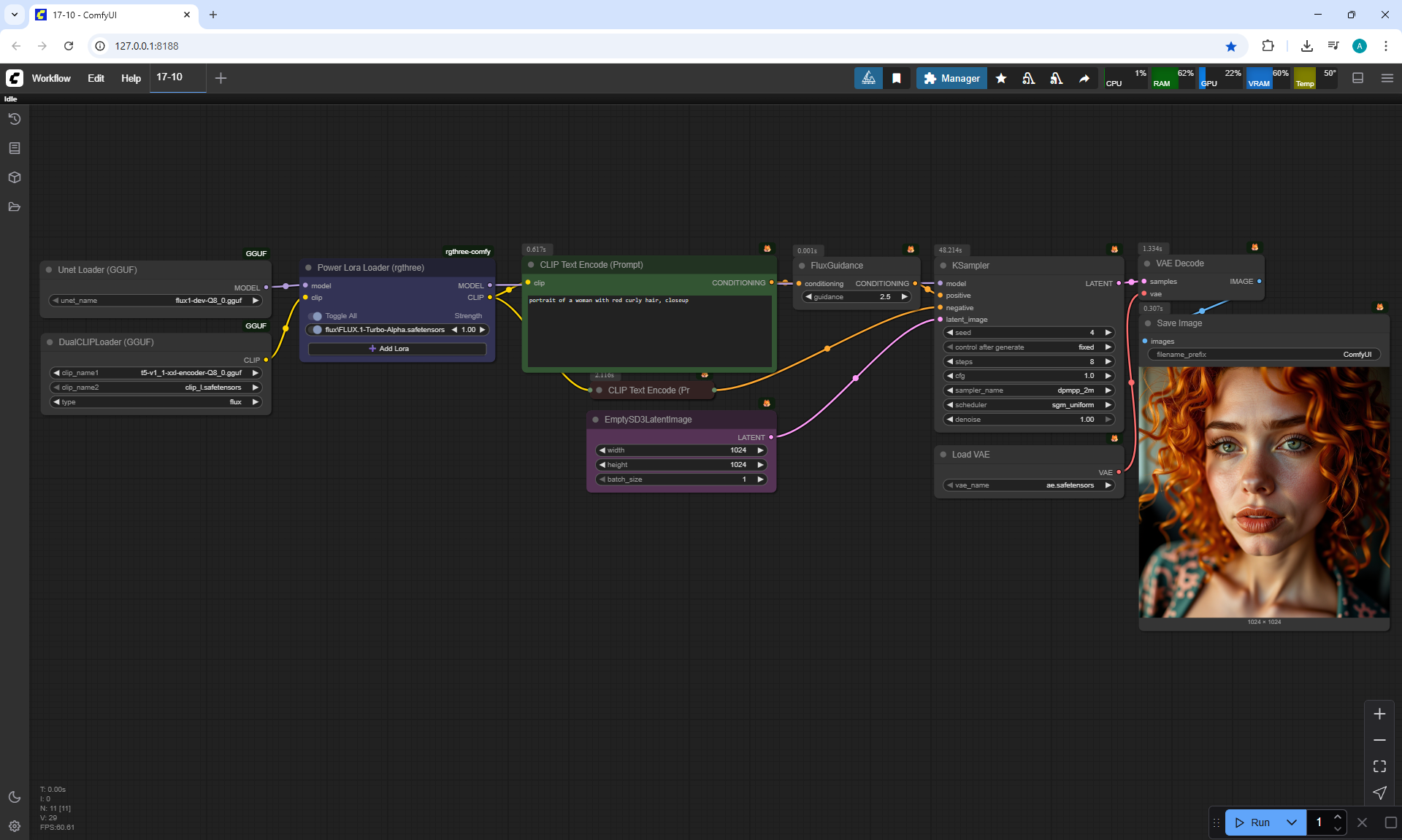Click the Add Lora button
Viewport: 1402px width, 840px height.
pyautogui.click(x=397, y=349)
